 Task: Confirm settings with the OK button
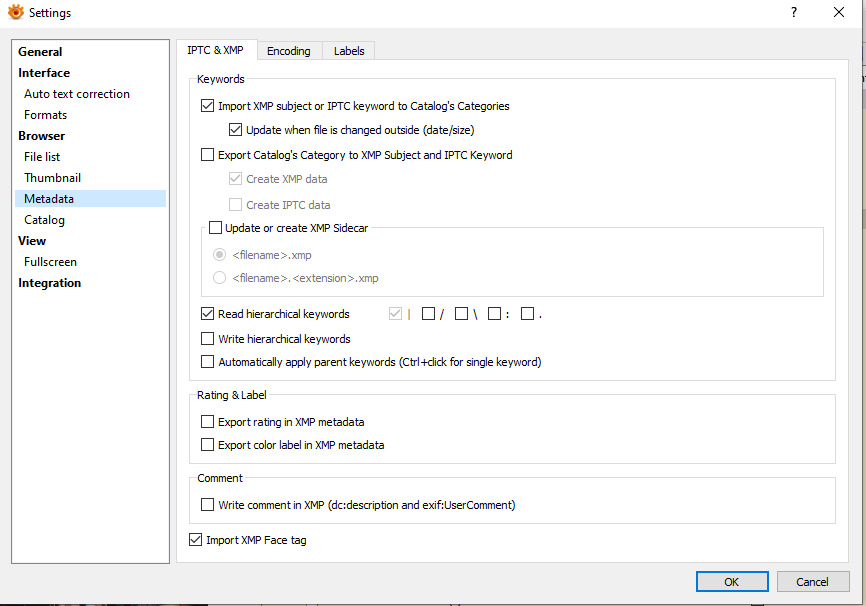click(732, 582)
